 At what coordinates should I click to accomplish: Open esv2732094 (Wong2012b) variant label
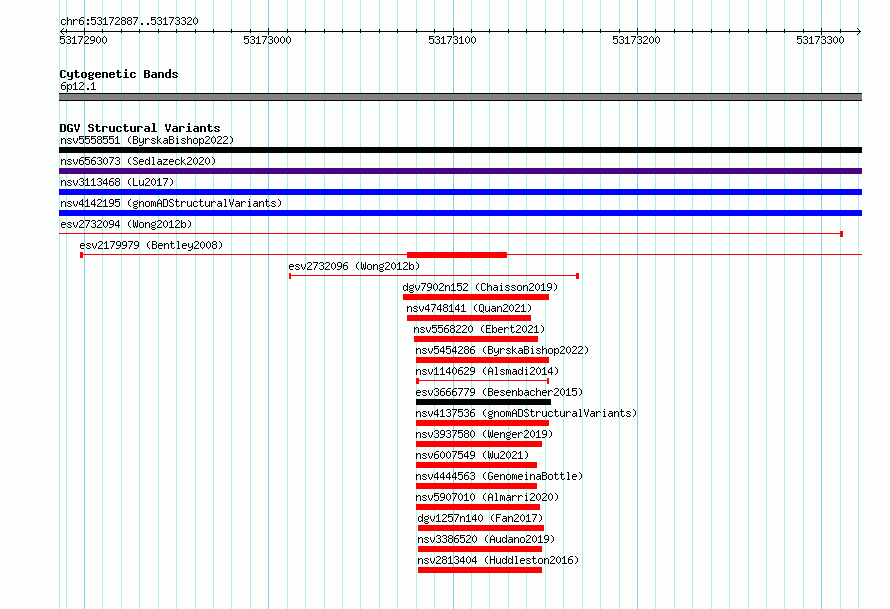pos(126,224)
